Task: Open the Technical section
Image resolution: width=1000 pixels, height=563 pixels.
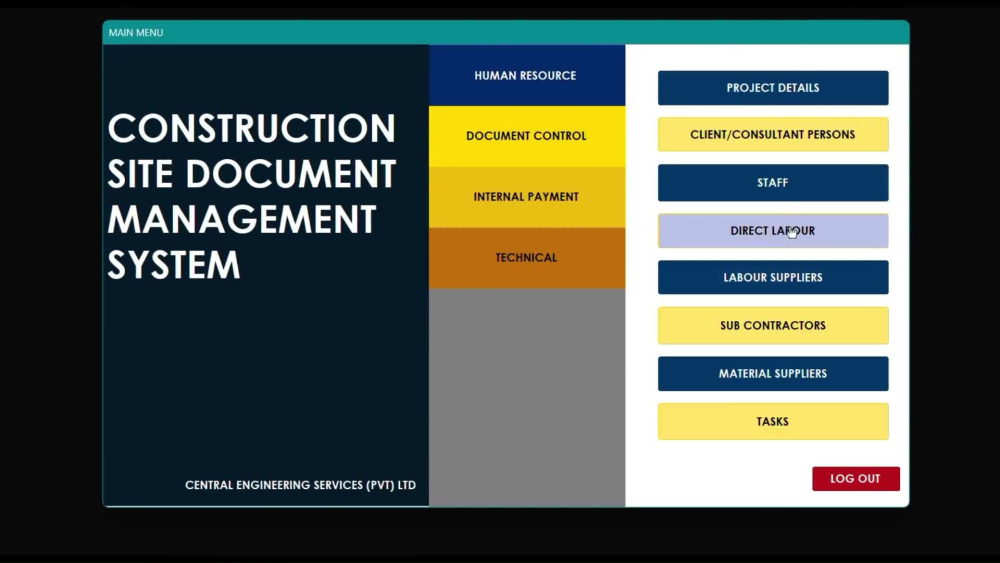Action: pyautogui.click(x=527, y=258)
